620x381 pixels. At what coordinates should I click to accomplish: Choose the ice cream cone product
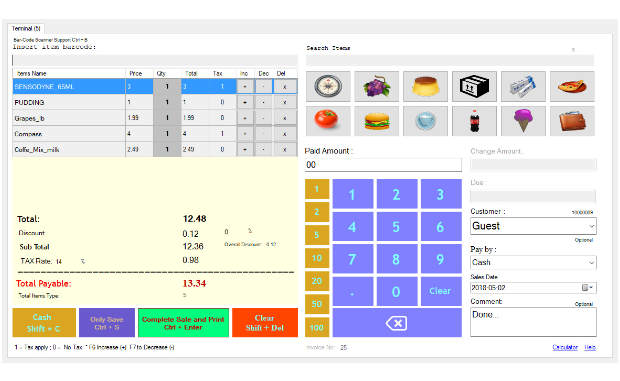pos(523,121)
